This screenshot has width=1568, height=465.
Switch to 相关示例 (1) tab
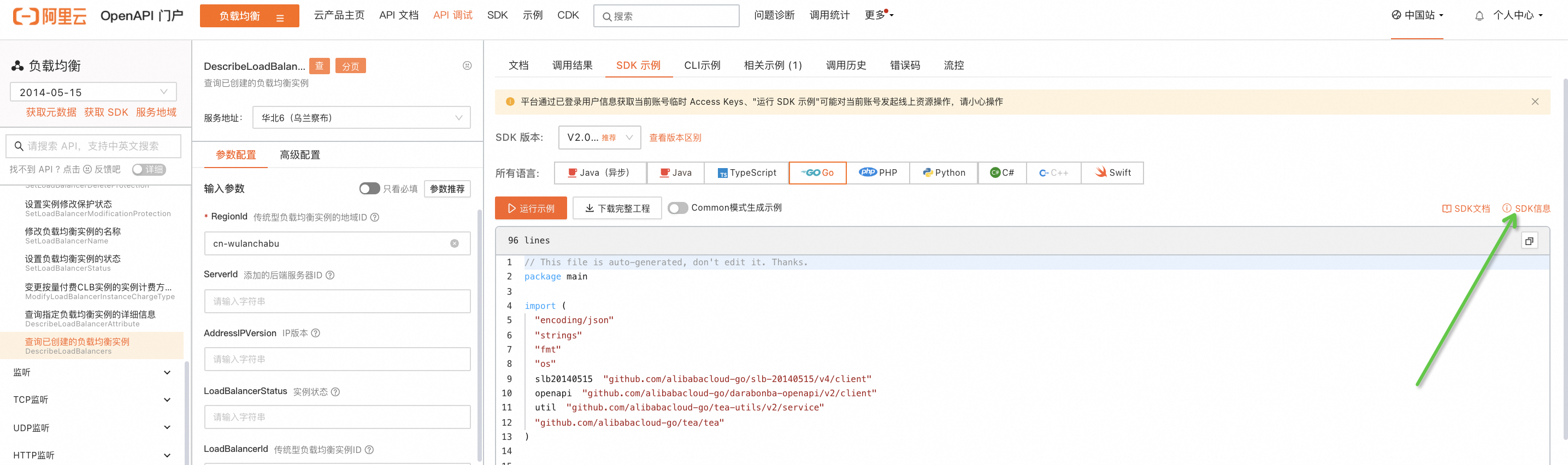coord(773,65)
